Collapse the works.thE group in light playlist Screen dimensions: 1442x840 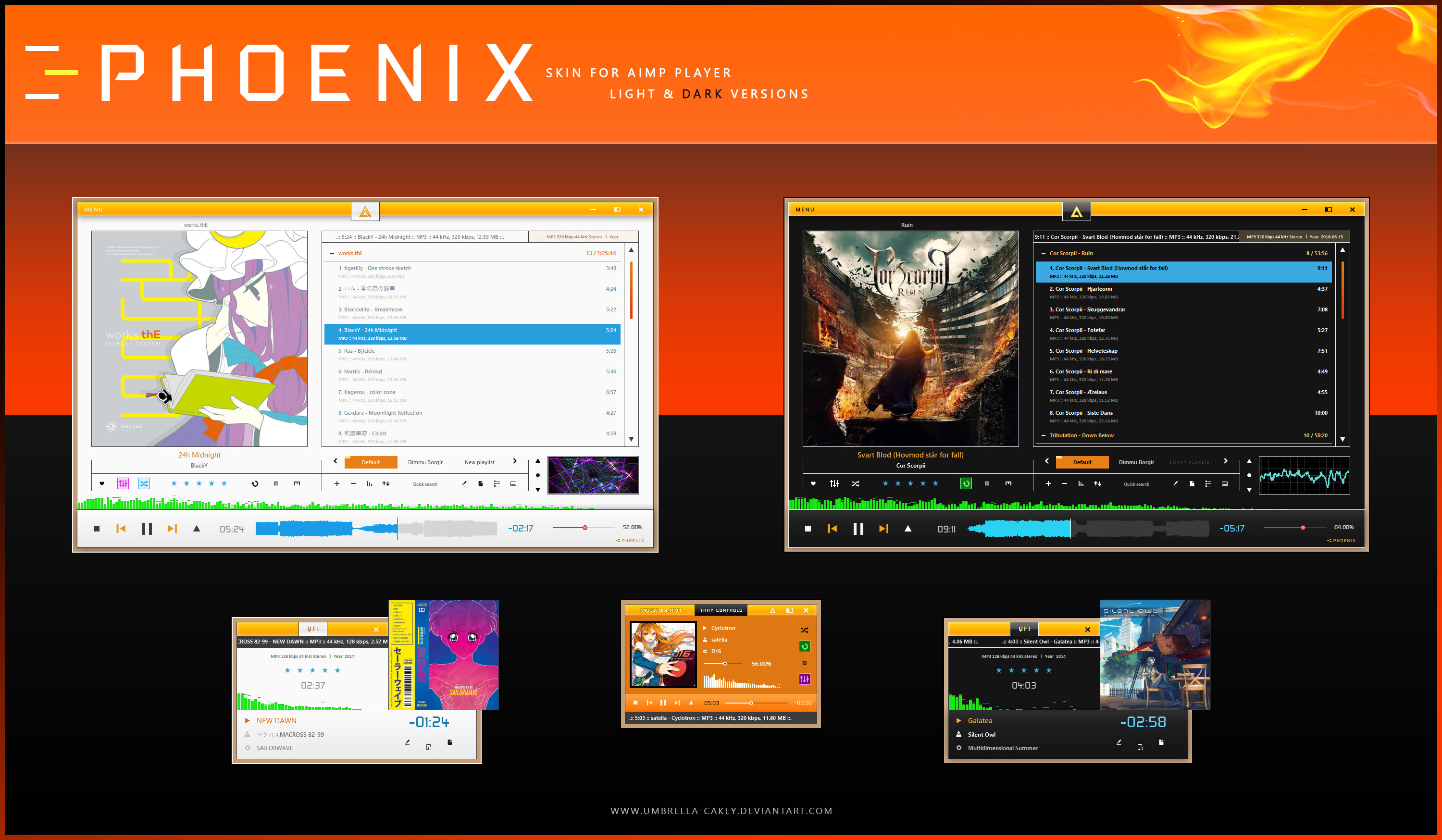332,253
